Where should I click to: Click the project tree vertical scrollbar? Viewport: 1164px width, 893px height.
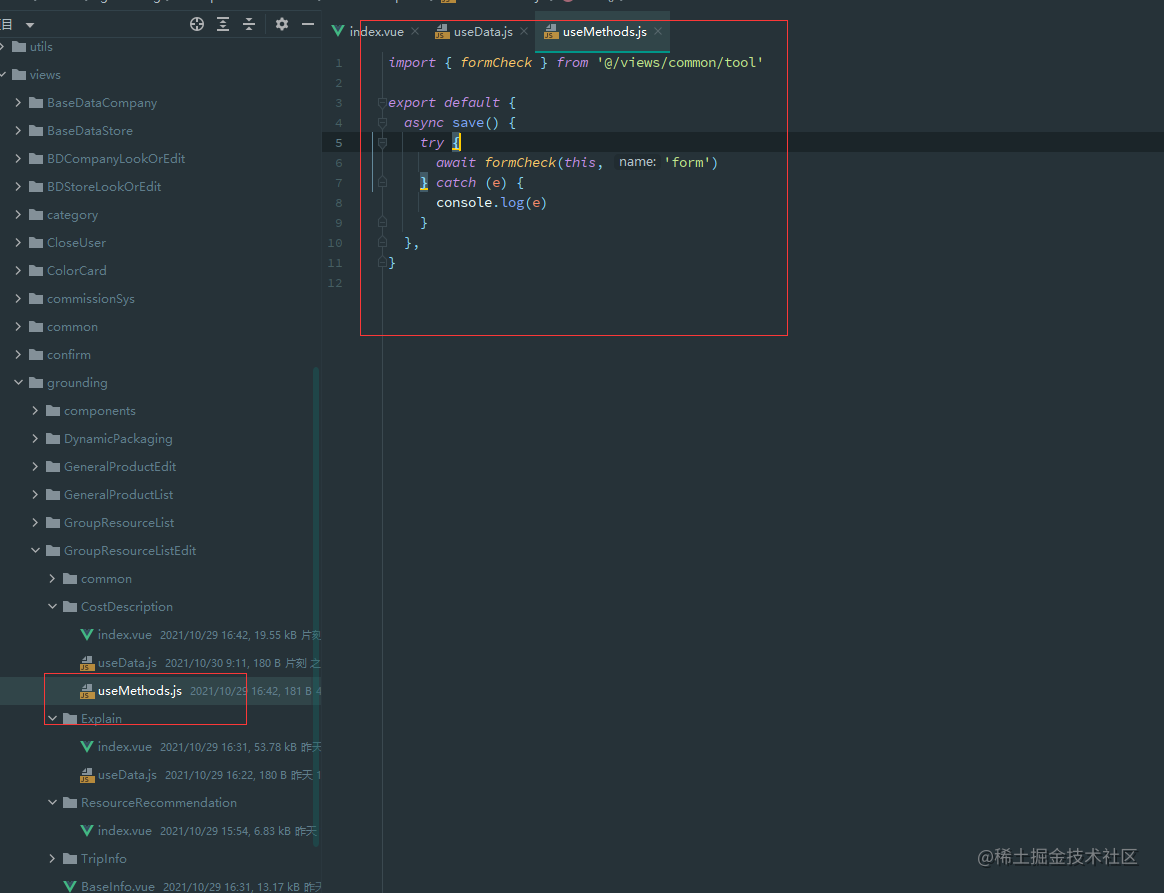click(x=317, y=600)
